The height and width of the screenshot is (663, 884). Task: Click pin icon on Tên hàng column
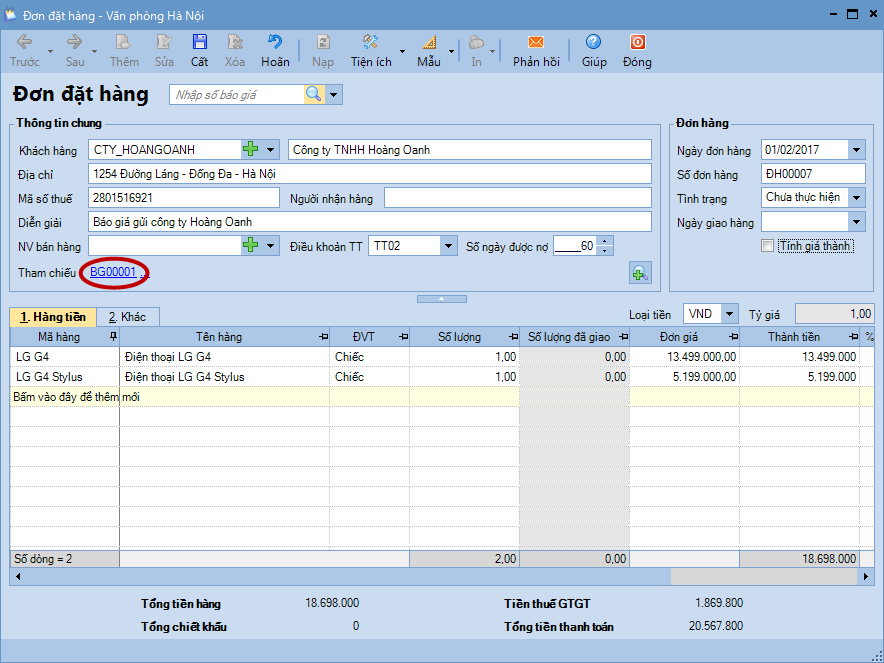tap(324, 337)
